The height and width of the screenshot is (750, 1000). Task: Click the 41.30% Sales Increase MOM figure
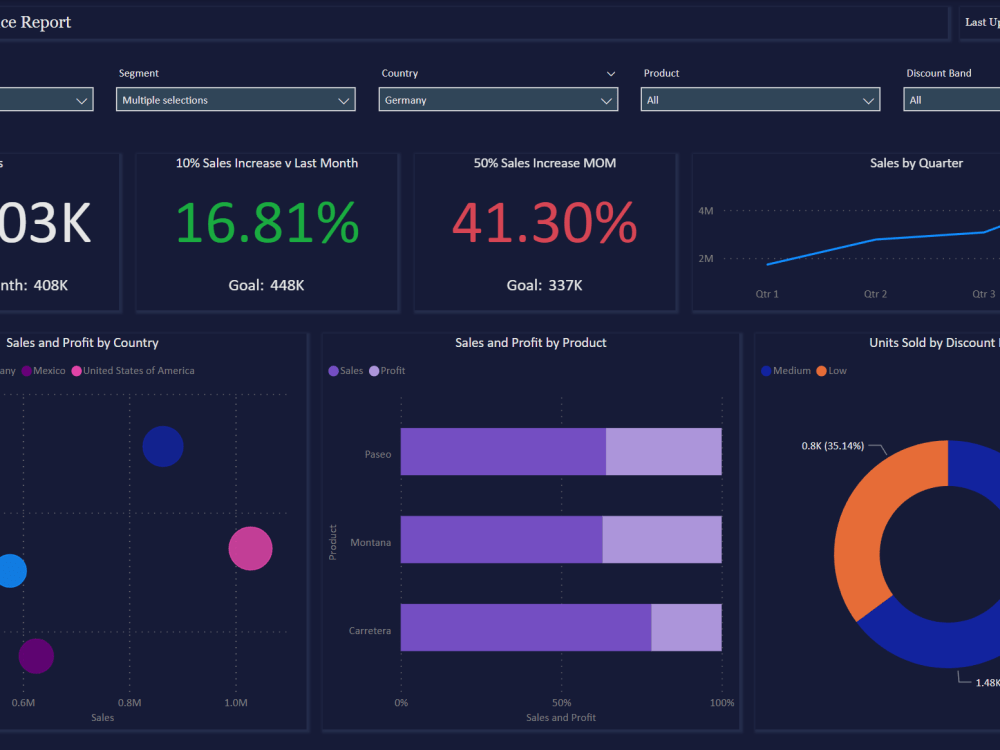pos(544,224)
